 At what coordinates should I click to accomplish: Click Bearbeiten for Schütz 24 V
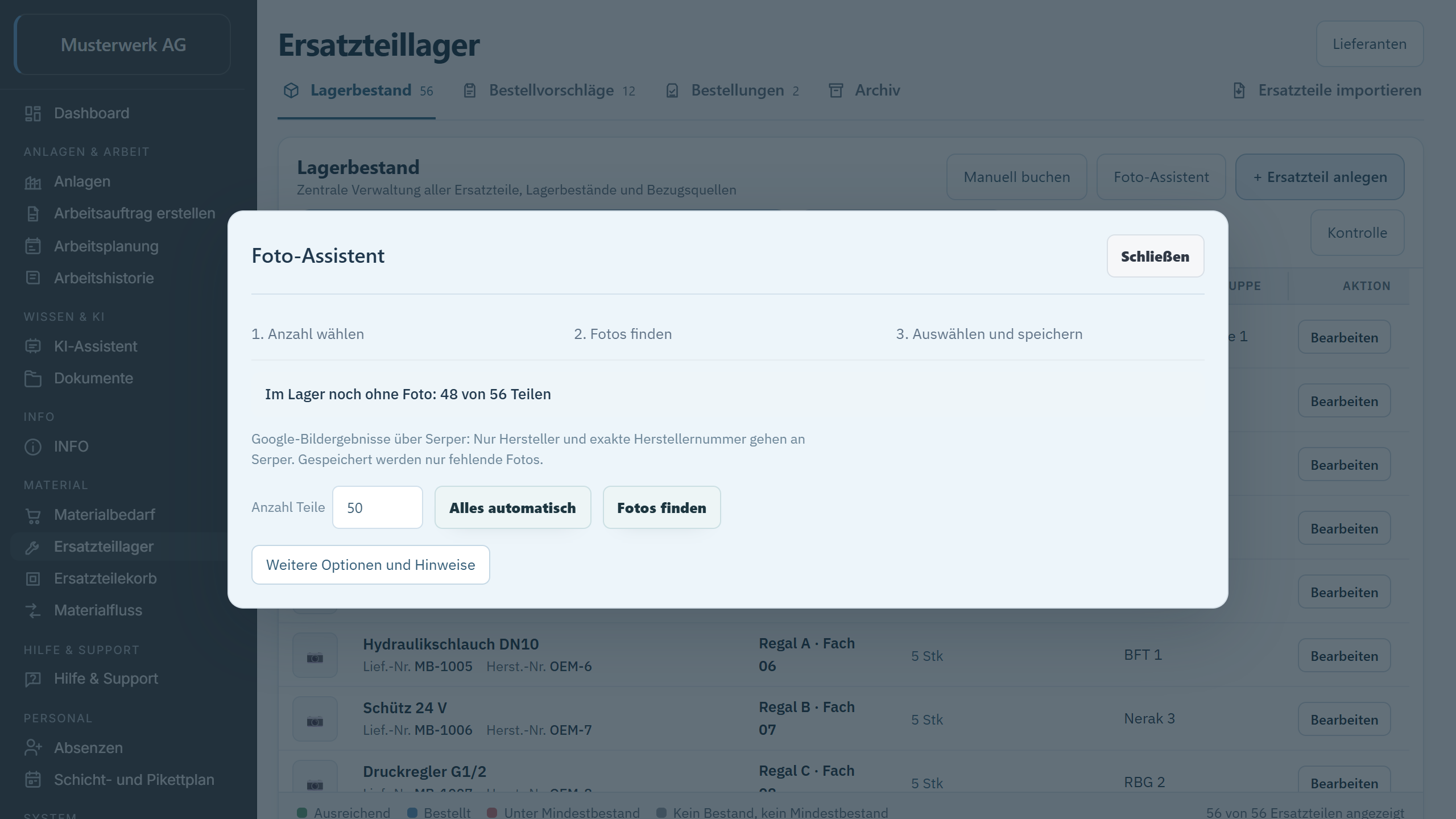point(1345,719)
